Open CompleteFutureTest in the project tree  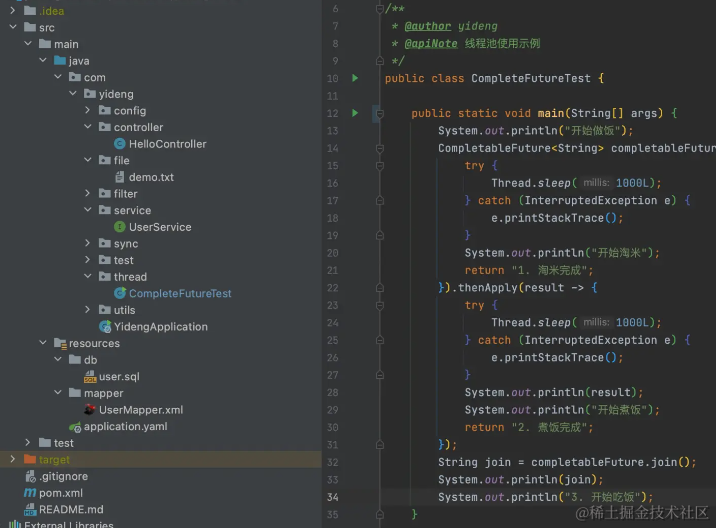click(x=179, y=294)
